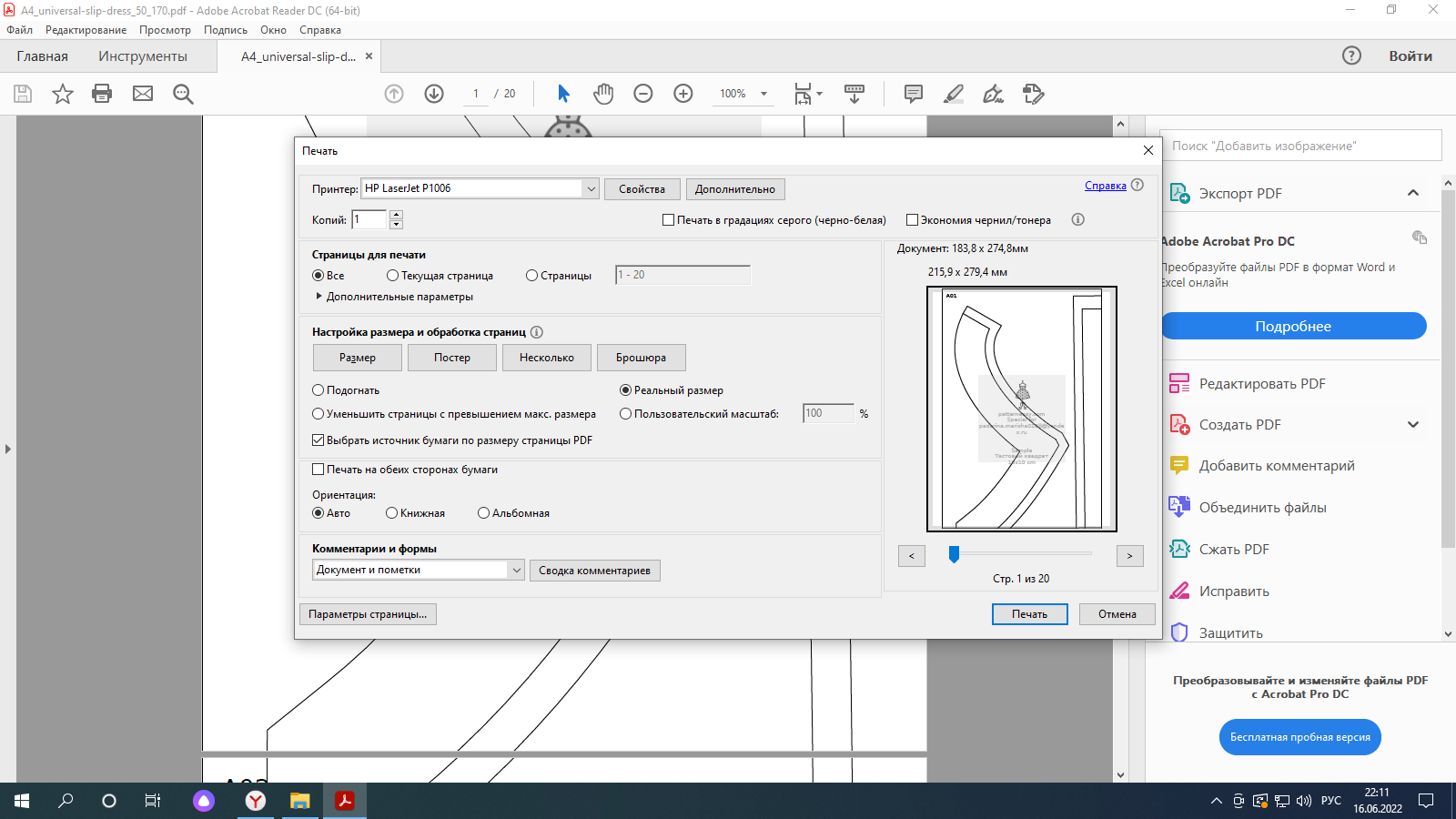Enable grayscale black-and-white printing checkbox
This screenshot has height=819, width=1456.
click(x=669, y=220)
